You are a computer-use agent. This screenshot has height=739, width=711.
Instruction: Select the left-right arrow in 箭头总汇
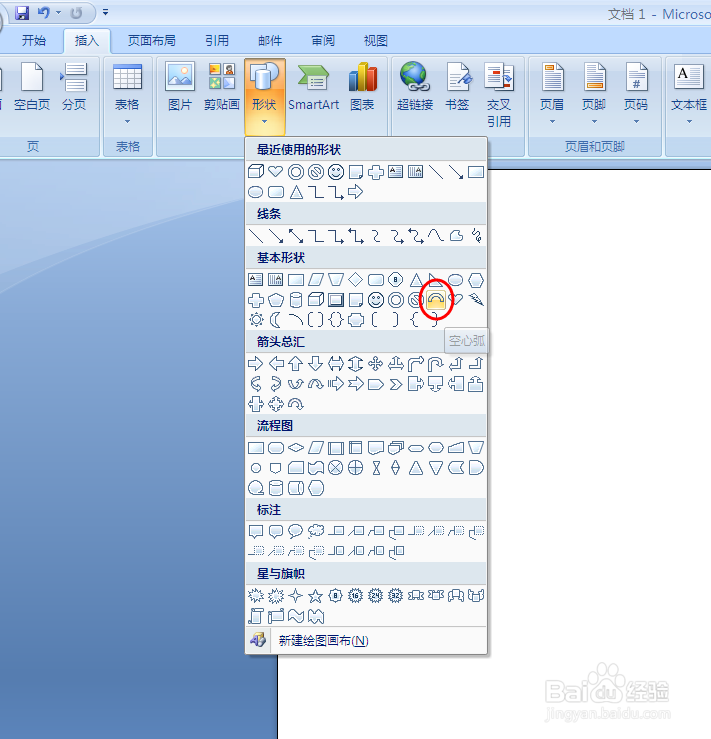click(x=335, y=363)
